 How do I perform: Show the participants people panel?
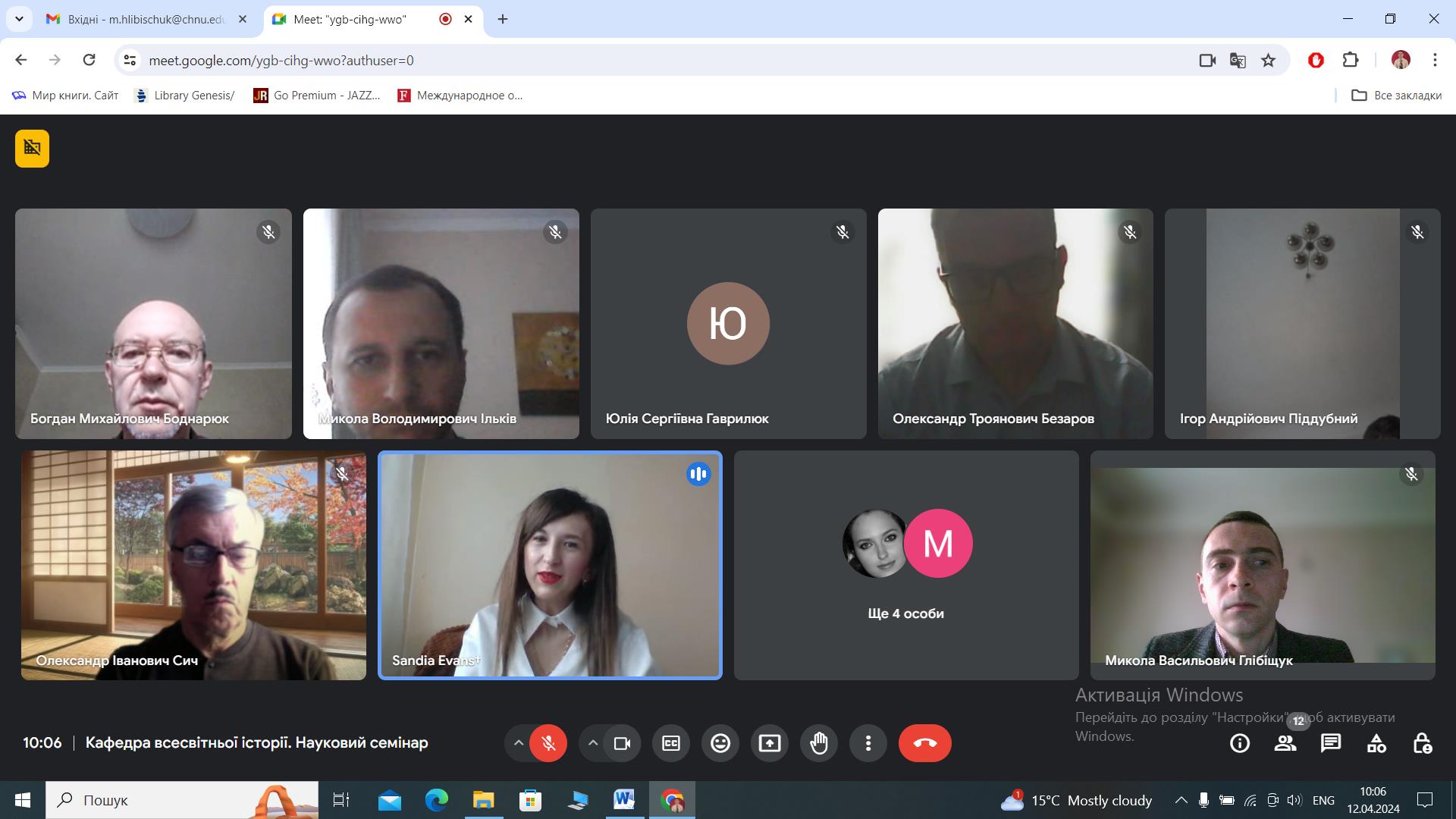coord(1285,743)
